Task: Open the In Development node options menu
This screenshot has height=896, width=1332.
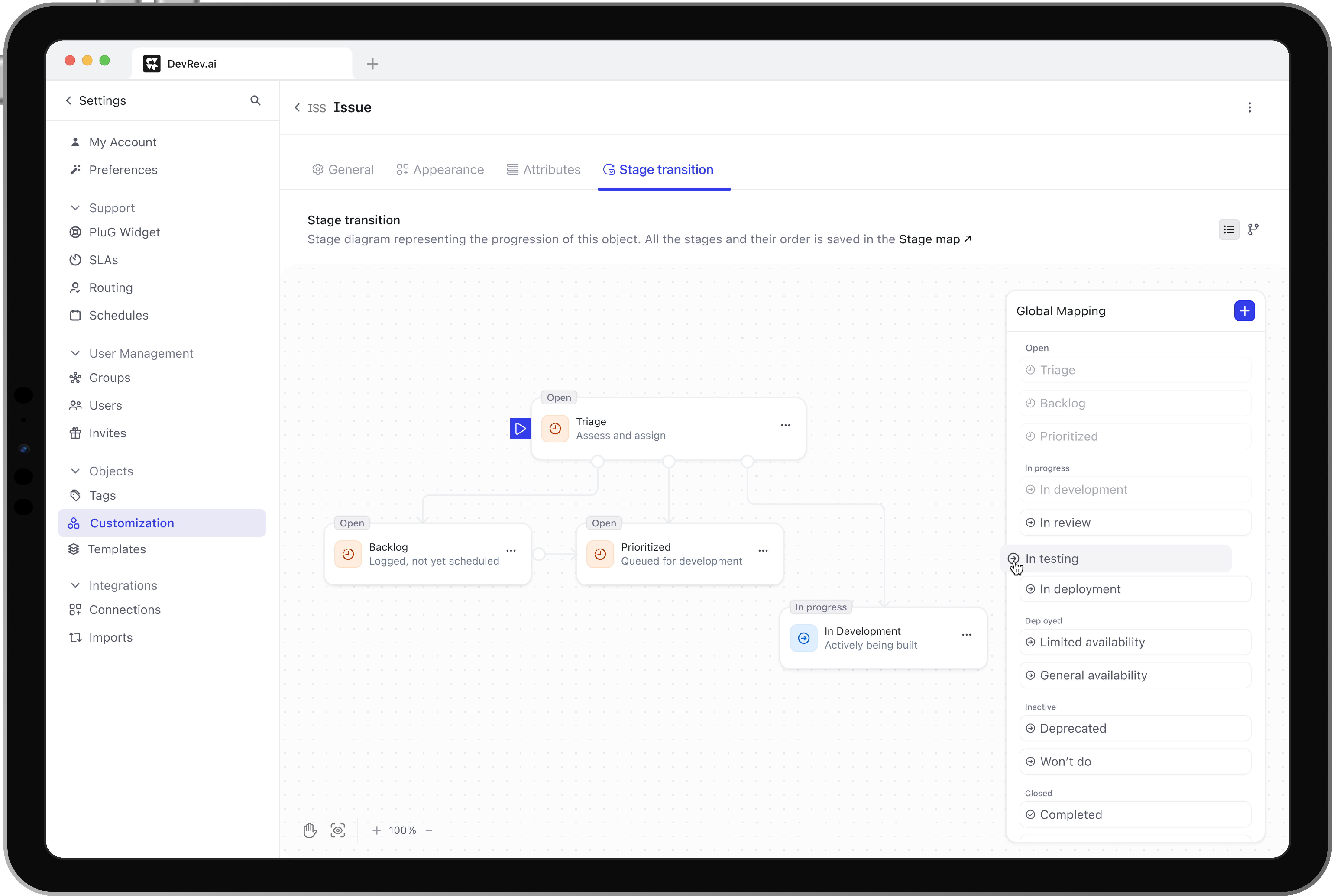Action: click(967, 635)
